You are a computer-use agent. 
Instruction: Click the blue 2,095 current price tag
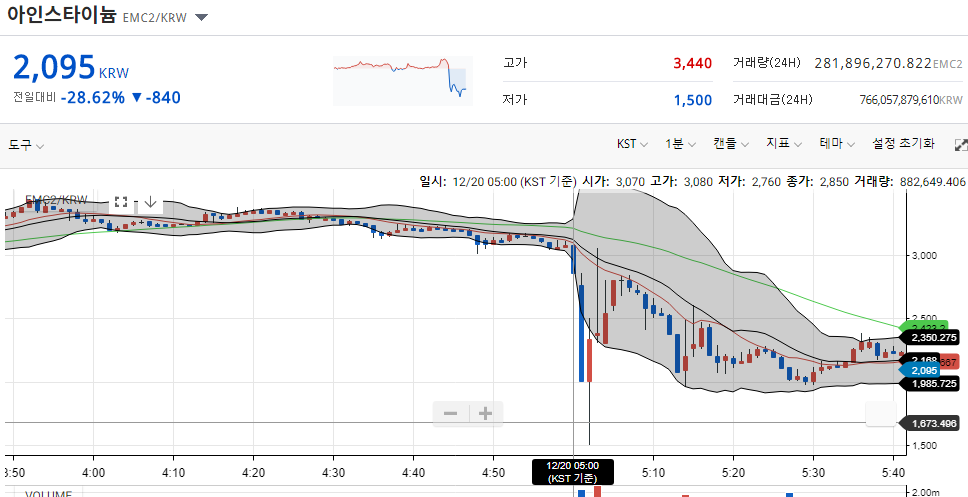click(x=920, y=370)
